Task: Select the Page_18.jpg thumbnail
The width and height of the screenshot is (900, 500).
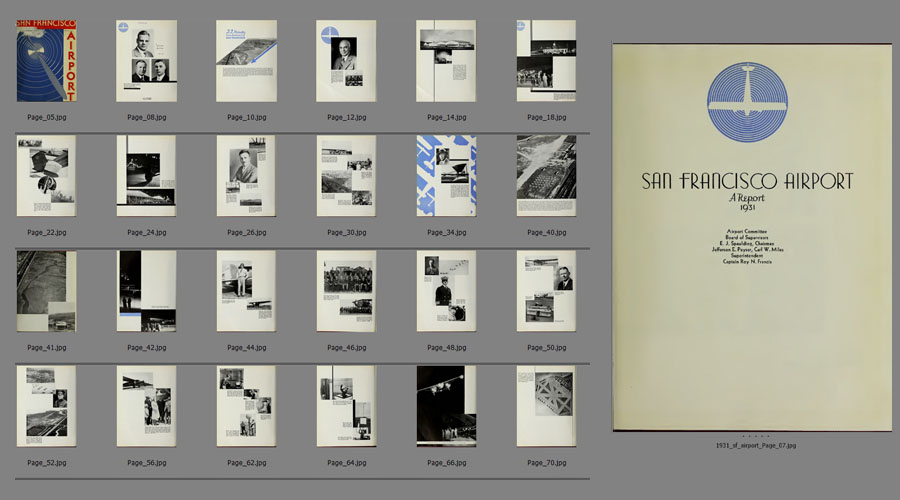Action: 546,61
